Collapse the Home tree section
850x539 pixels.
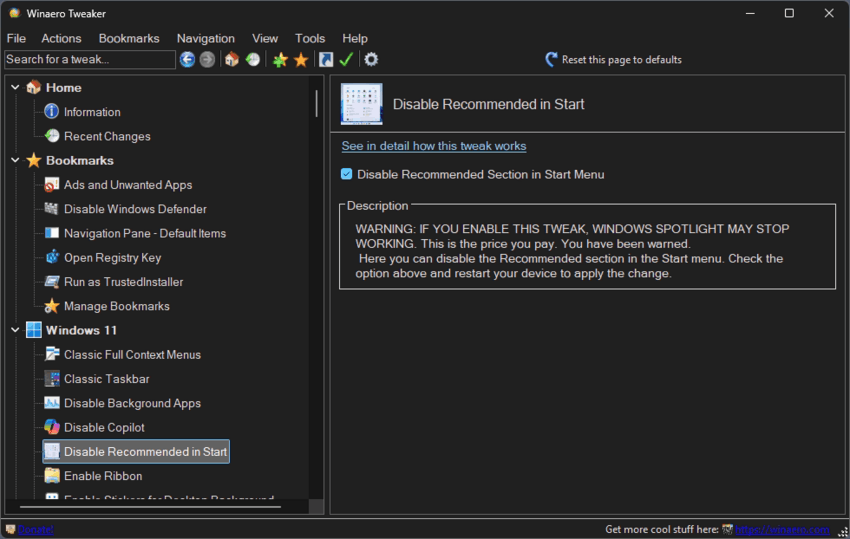coord(15,87)
